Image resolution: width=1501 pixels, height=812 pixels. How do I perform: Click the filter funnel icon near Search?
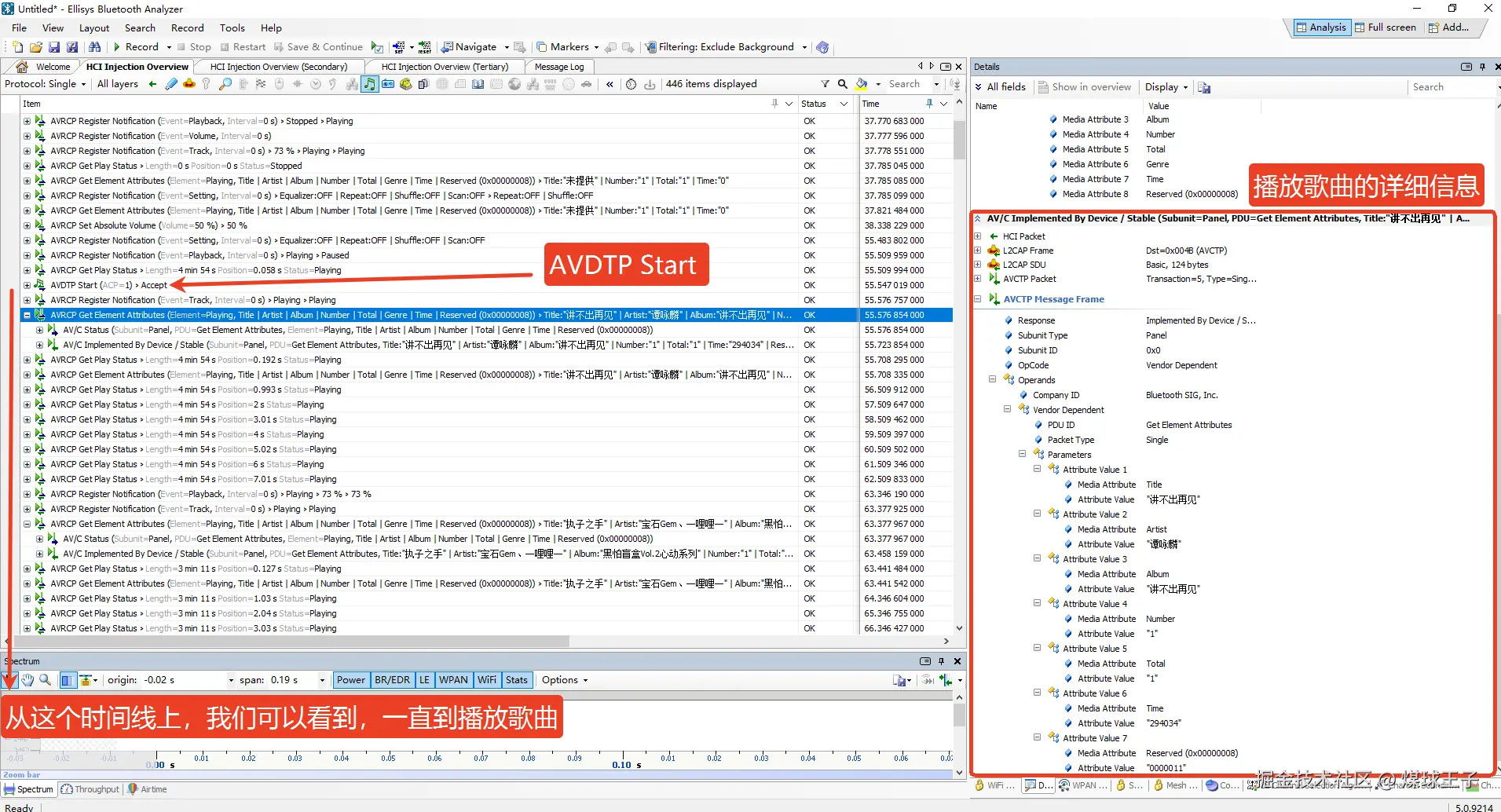825,84
